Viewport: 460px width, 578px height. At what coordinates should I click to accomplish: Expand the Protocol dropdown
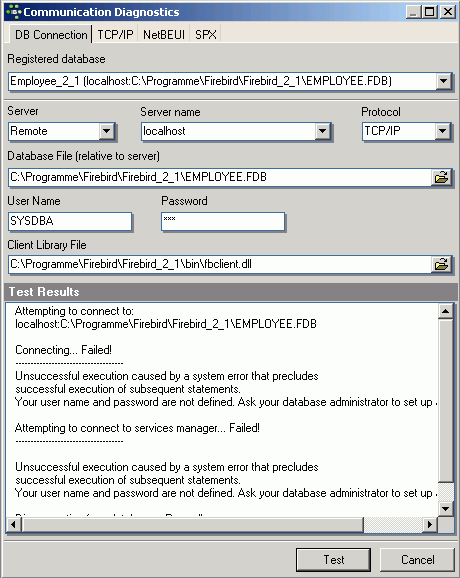(443, 131)
